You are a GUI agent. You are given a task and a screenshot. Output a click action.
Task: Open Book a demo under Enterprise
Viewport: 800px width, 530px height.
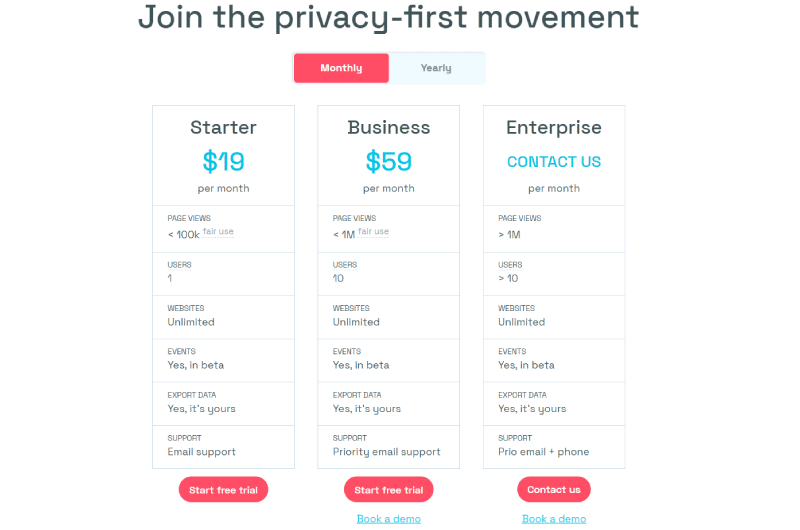coord(554,519)
